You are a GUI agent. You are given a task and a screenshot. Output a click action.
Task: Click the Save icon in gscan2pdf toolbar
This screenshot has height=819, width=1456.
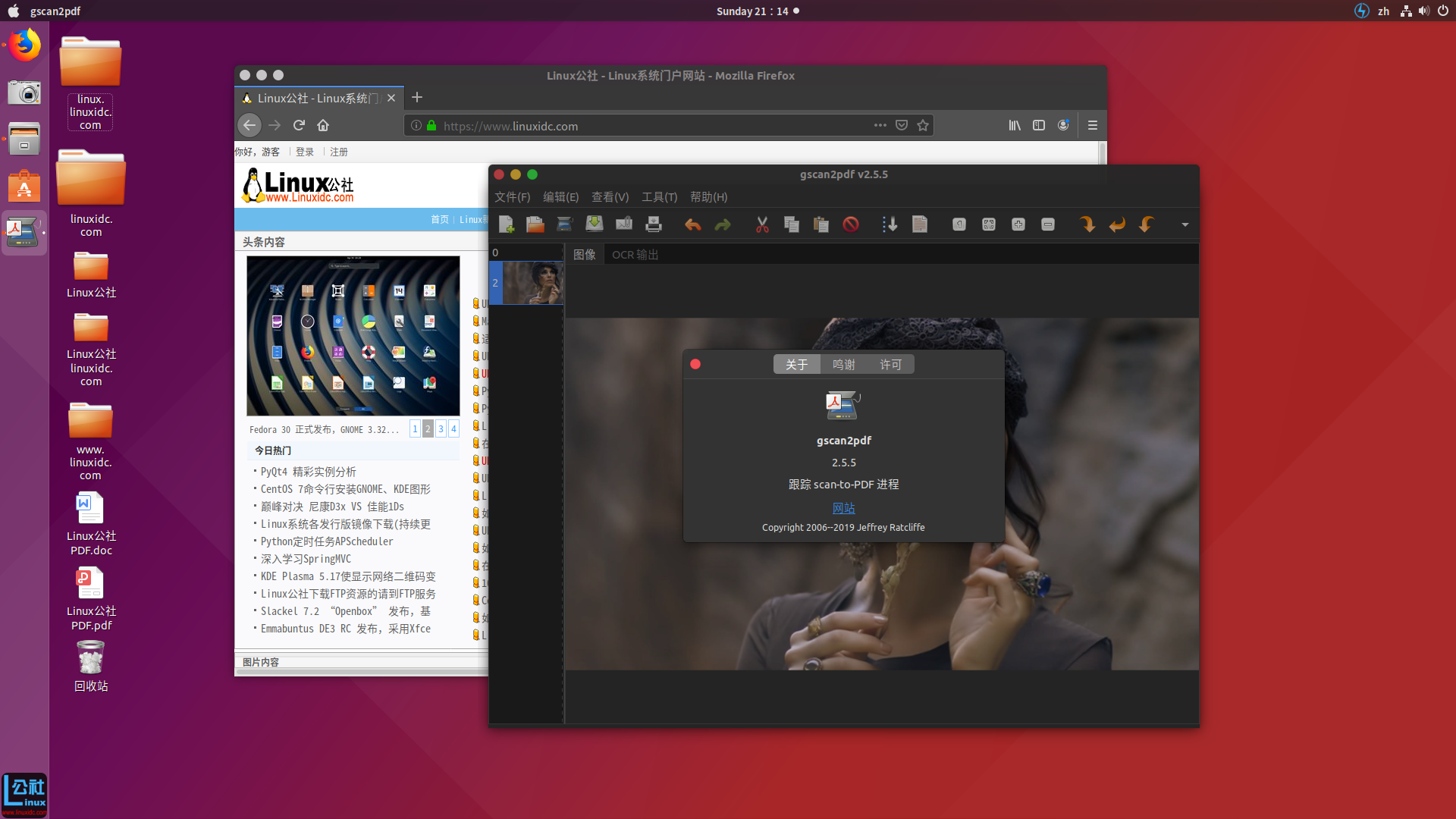coord(595,224)
